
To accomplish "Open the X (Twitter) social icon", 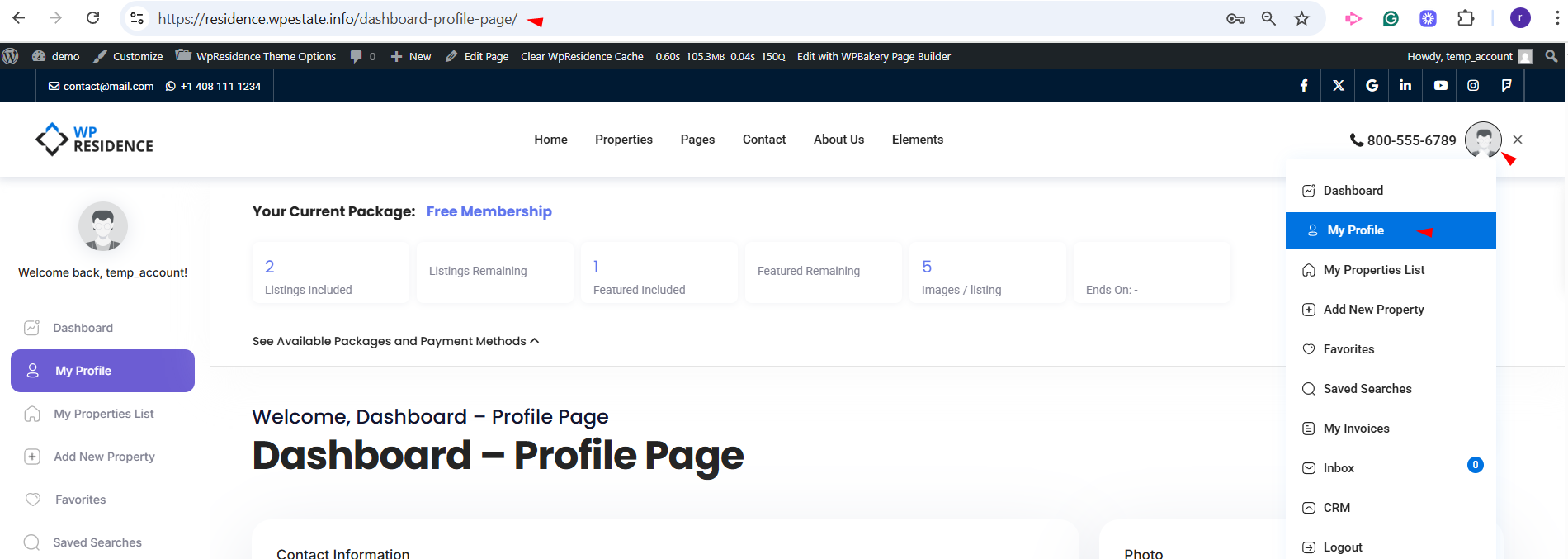I will (x=1338, y=86).
